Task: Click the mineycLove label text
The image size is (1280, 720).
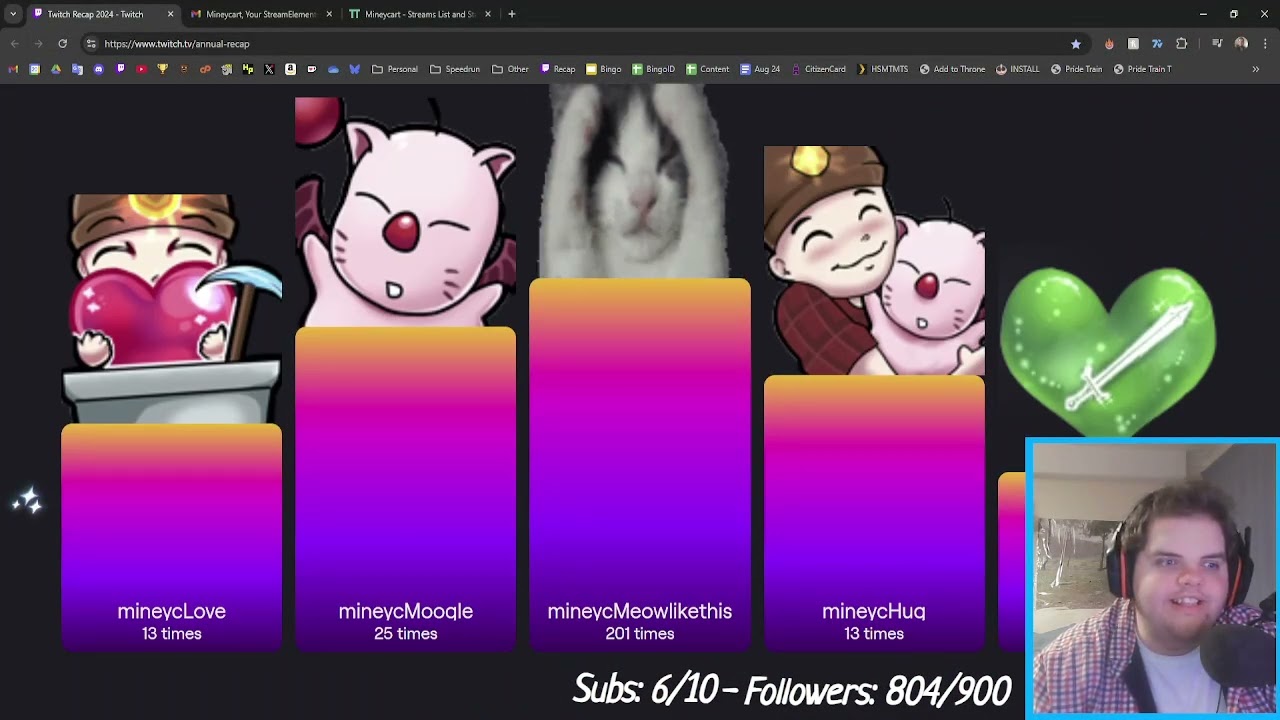Action: pos(171,611)
